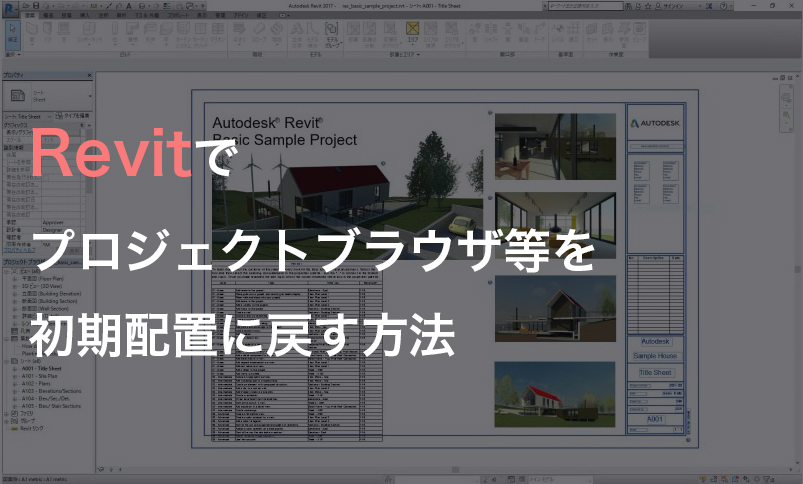Expand the Room & Area (部屋とエリア) panel dropdown

pyautogui.click(x=404, y=54)
